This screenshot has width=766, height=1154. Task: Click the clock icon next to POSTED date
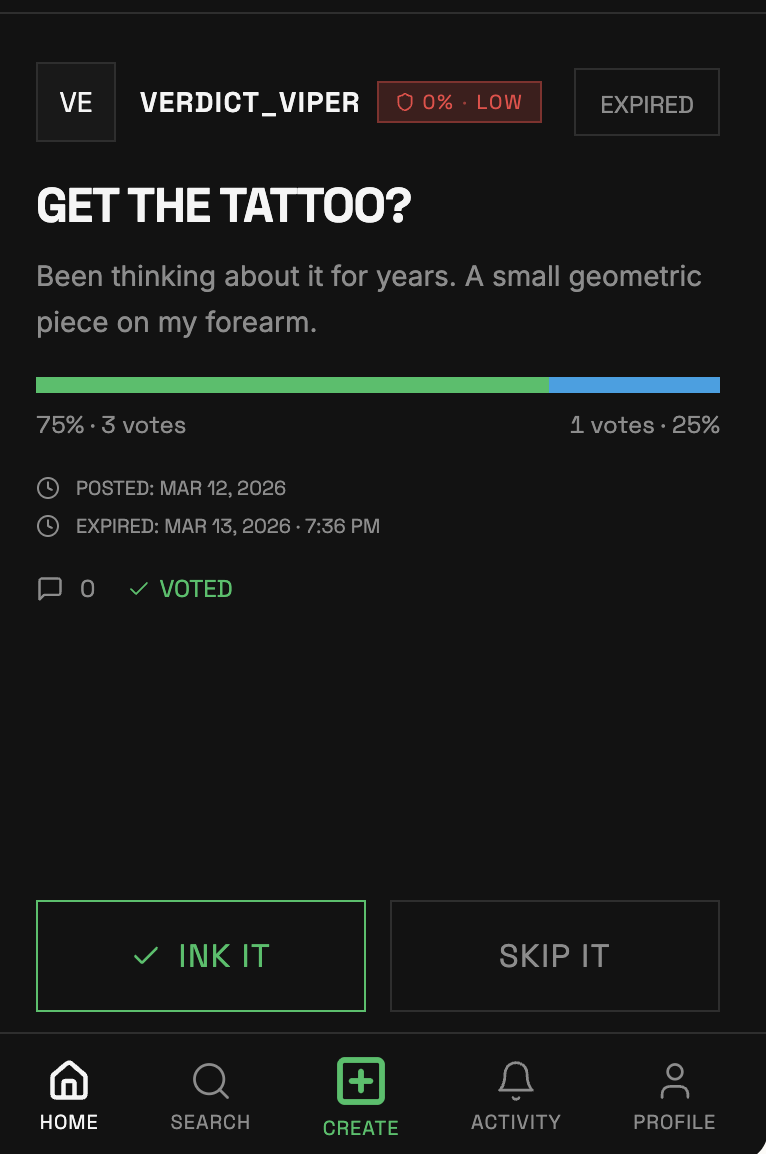[x=48, y=488]
